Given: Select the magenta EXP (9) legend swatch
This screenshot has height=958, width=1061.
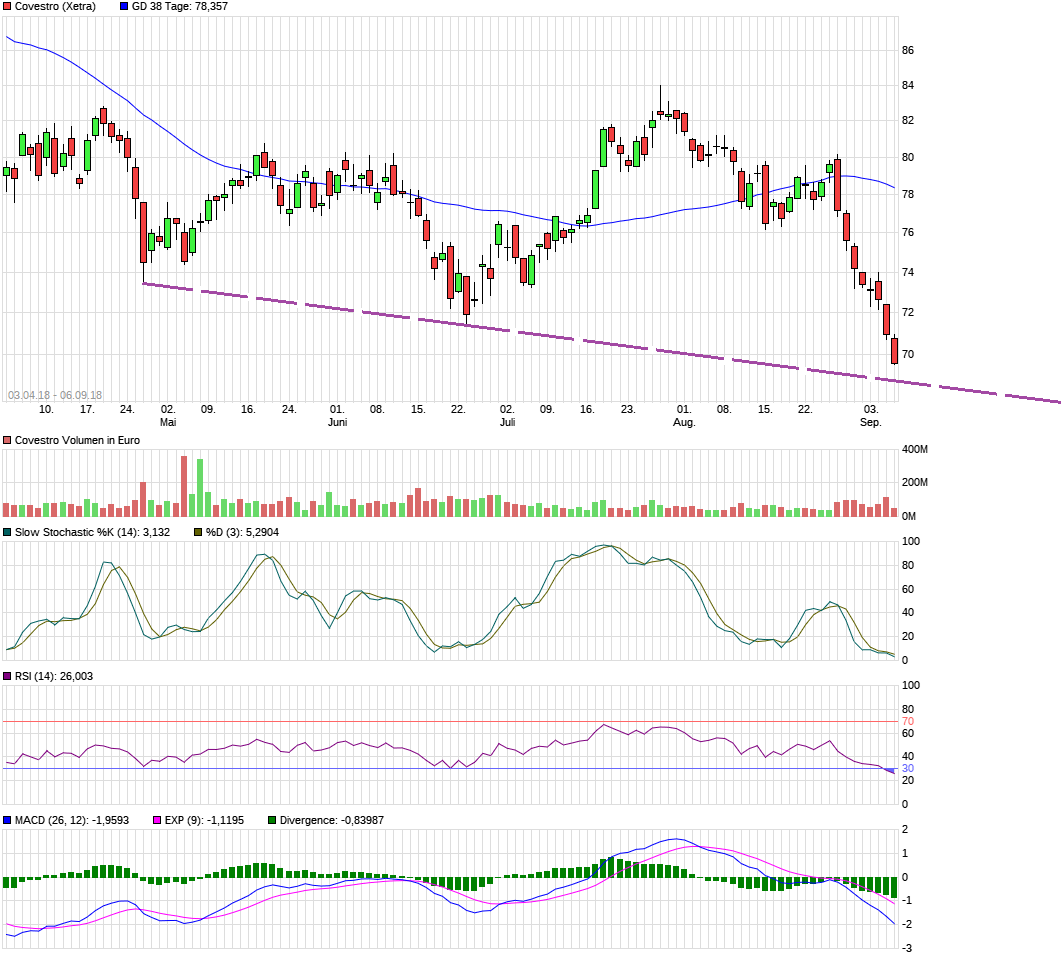Looking at the screenshot, I should tap(156, 820).
